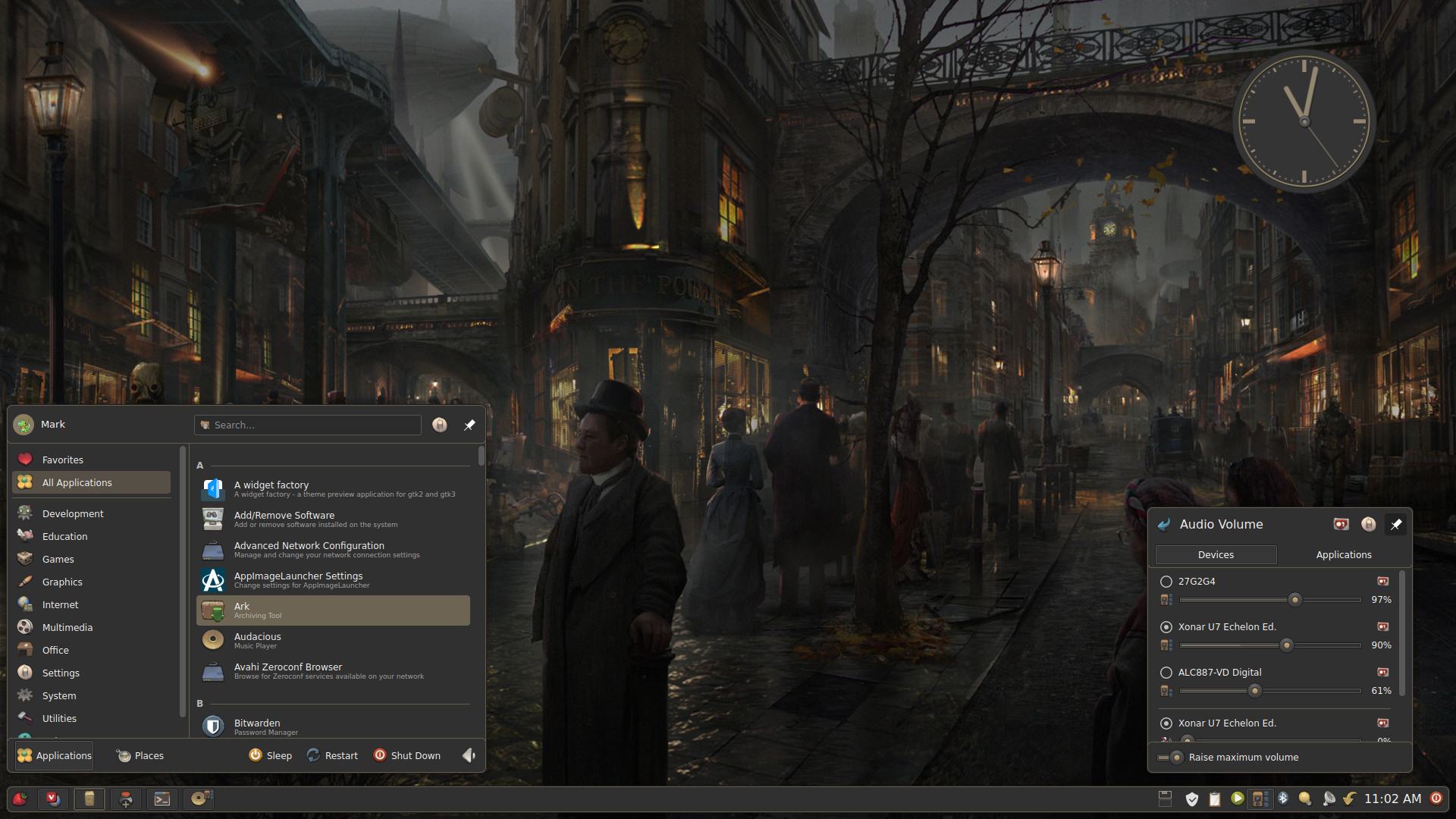Open Add/Remove Software
This screenshot has width=1456, height=819.
(x=333, y=519)
